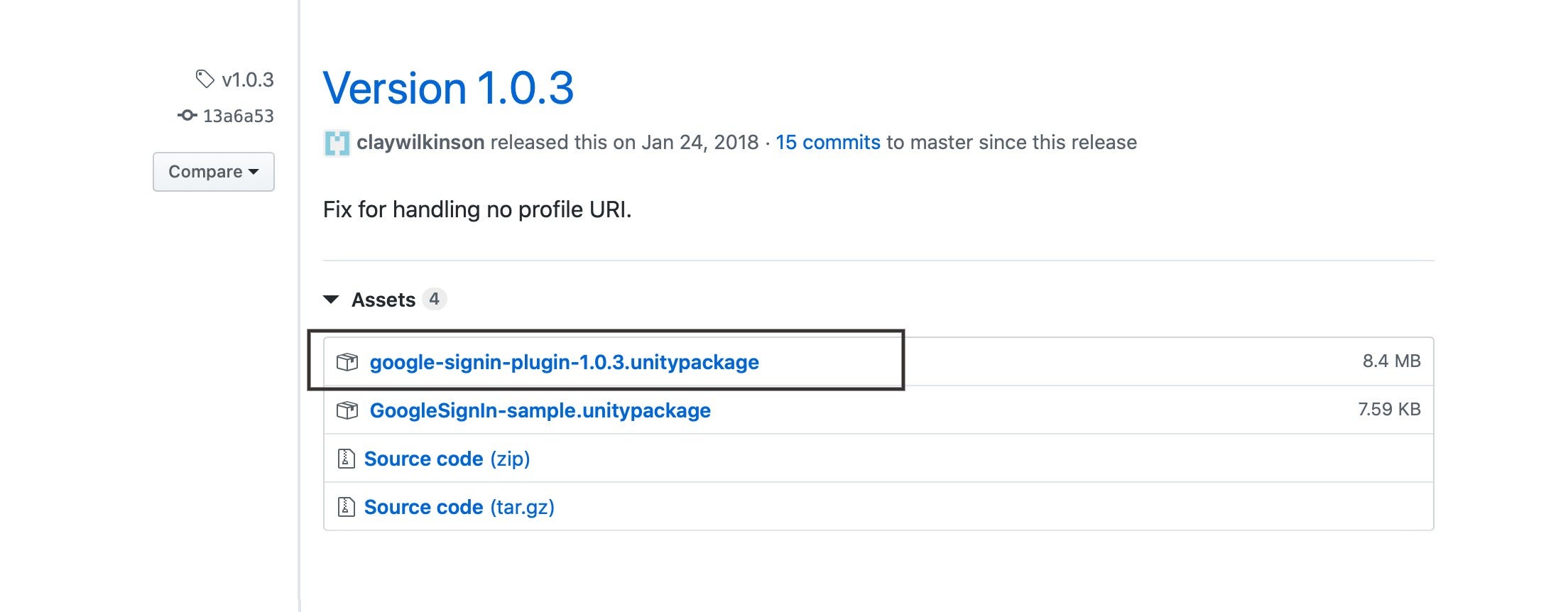
Task: Download Source code (zip)
Action: click(x=447, y=459)
